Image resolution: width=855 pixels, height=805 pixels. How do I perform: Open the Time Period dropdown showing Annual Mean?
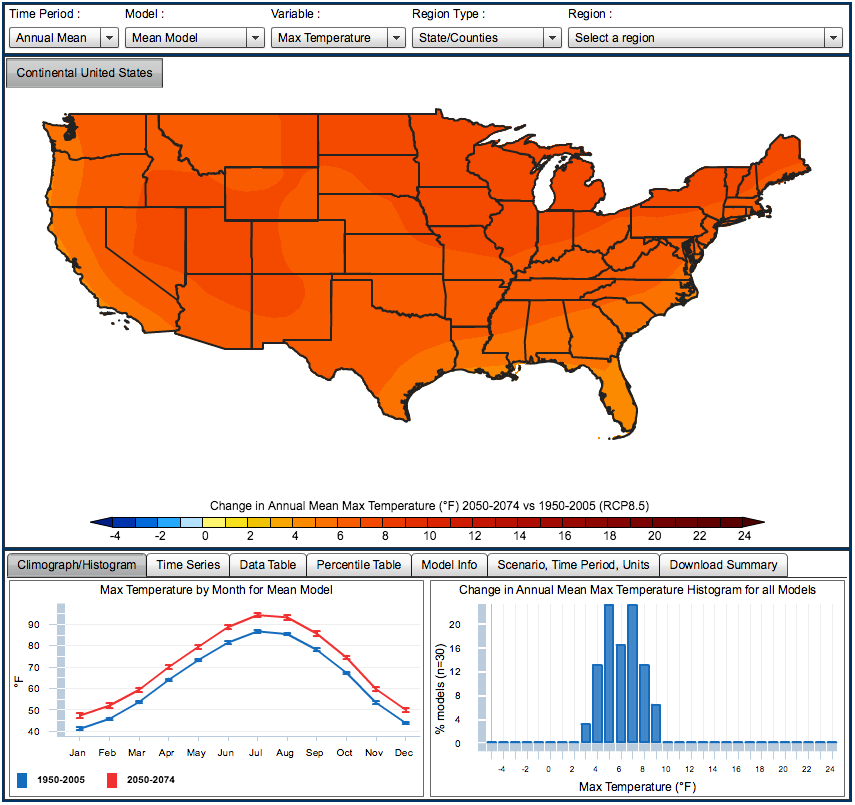[x=64, y=38]
